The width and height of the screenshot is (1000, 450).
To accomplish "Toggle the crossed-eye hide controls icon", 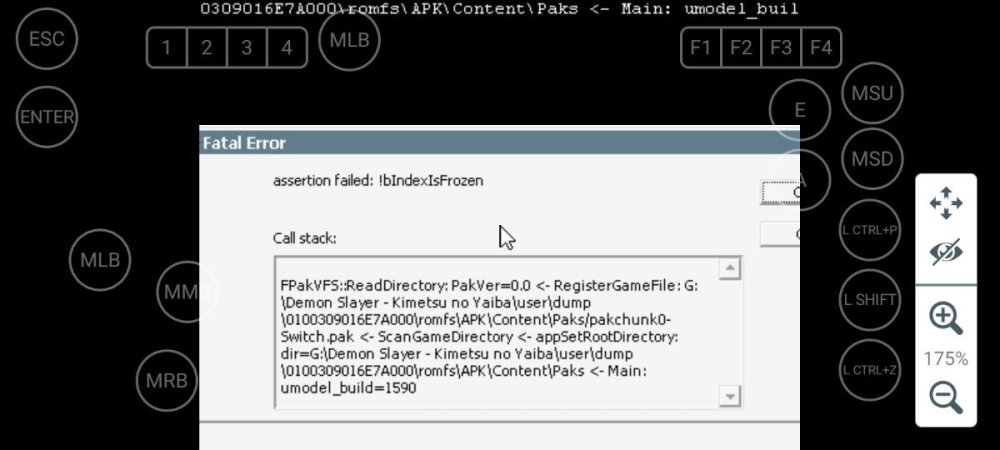I will (x=945, y=252).
